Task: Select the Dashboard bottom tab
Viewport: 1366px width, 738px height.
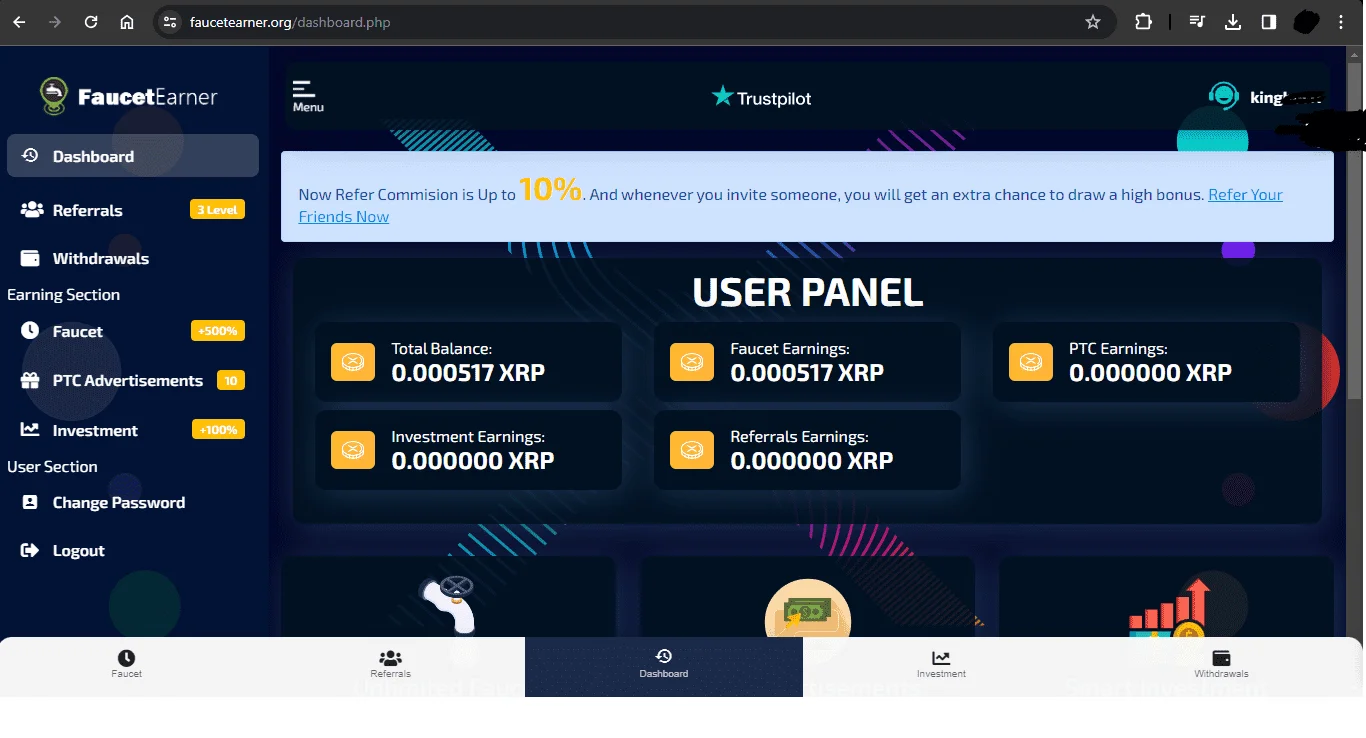Action: 664,666
